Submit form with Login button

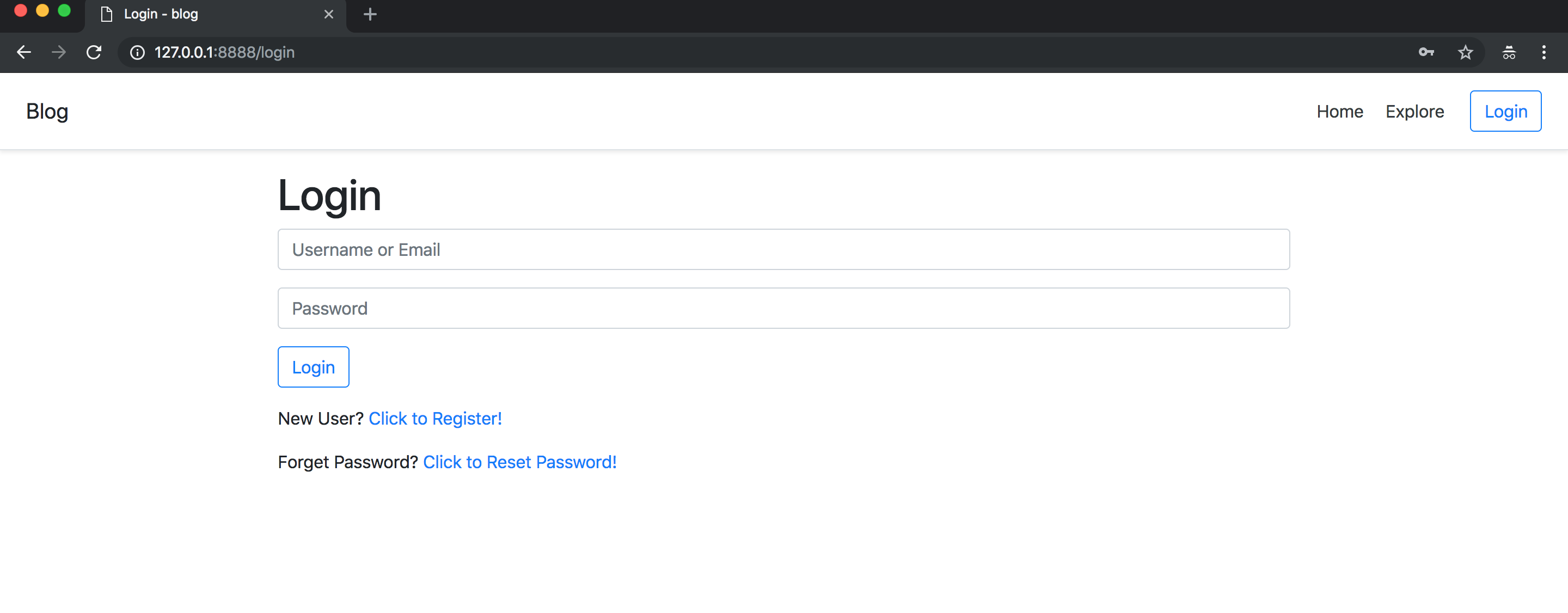(x=313, y=367)
